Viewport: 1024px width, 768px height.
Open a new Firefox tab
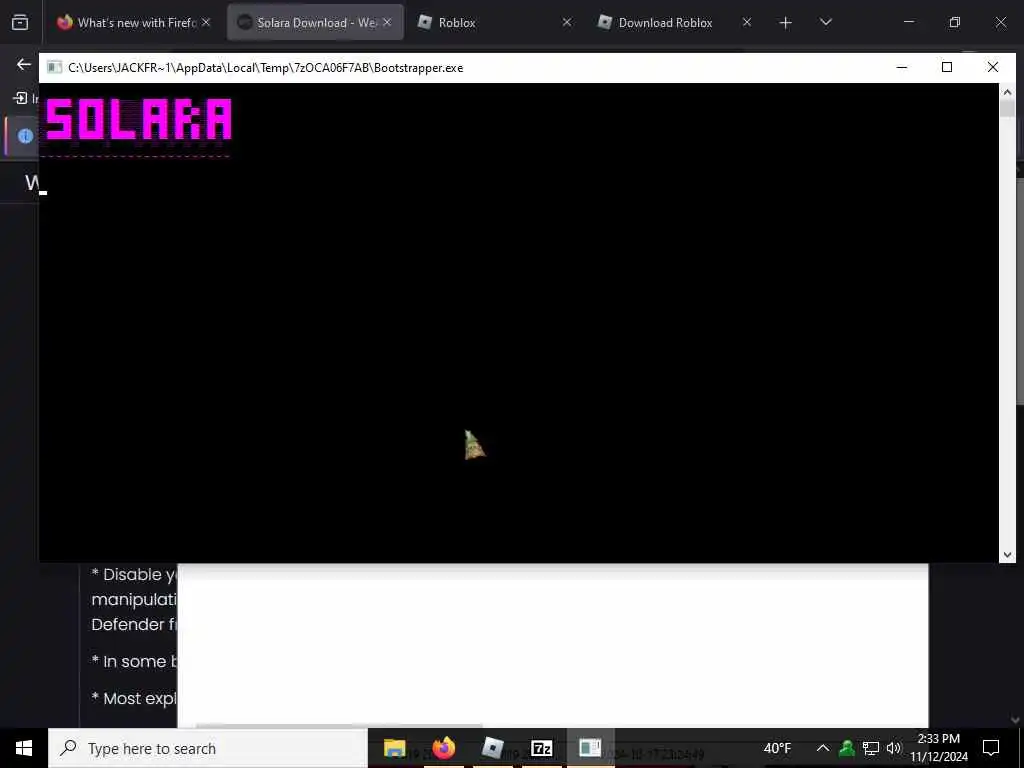point(786,22)
